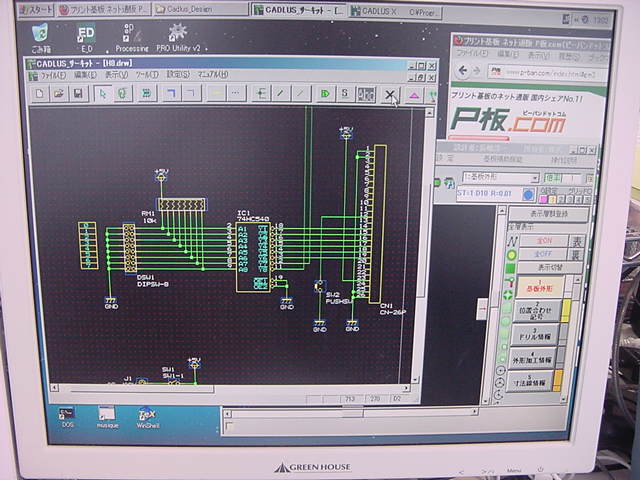
Task: Switch to Cadlus_Design taskbar item
Action: pos(200,9)
